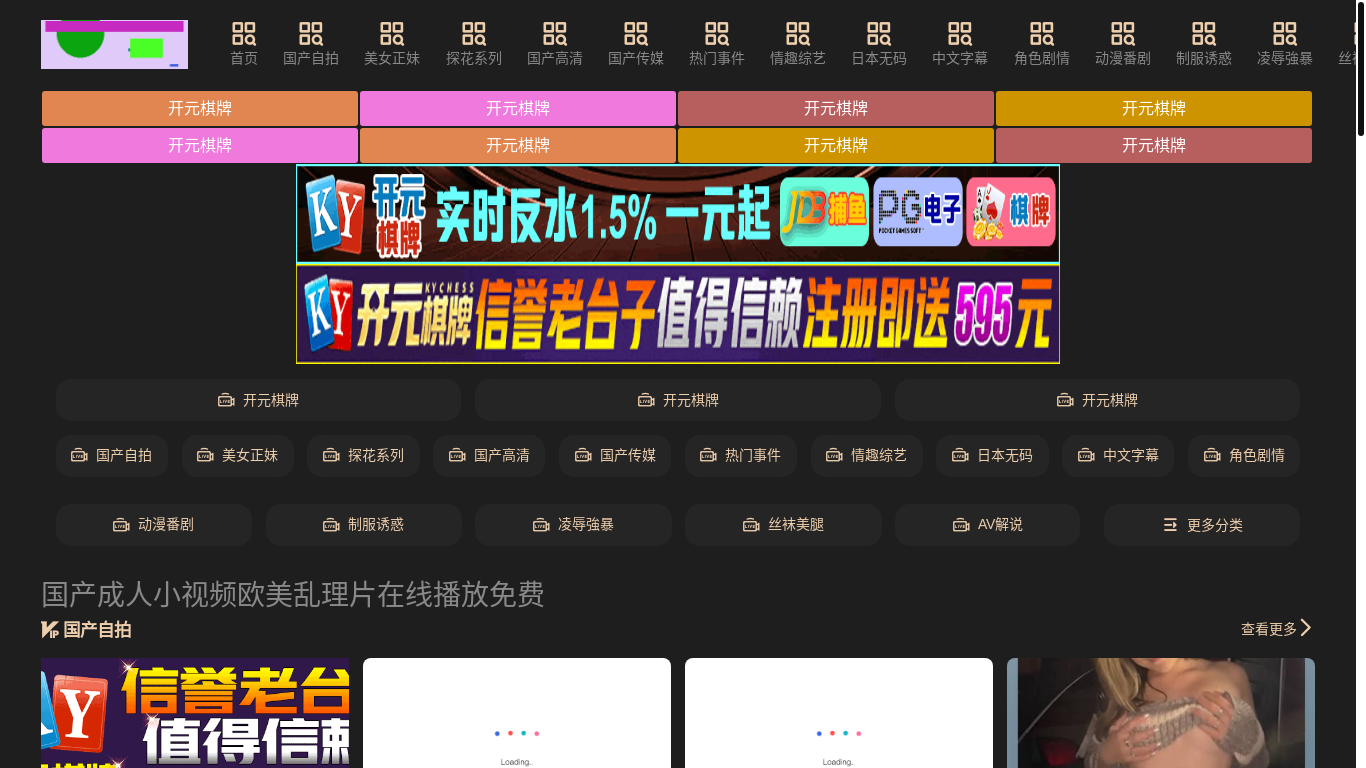Open the AV解说 category pill
The width and height of the screenshot is (1366, 768).
pyautogui.click(x=987, y=524)
